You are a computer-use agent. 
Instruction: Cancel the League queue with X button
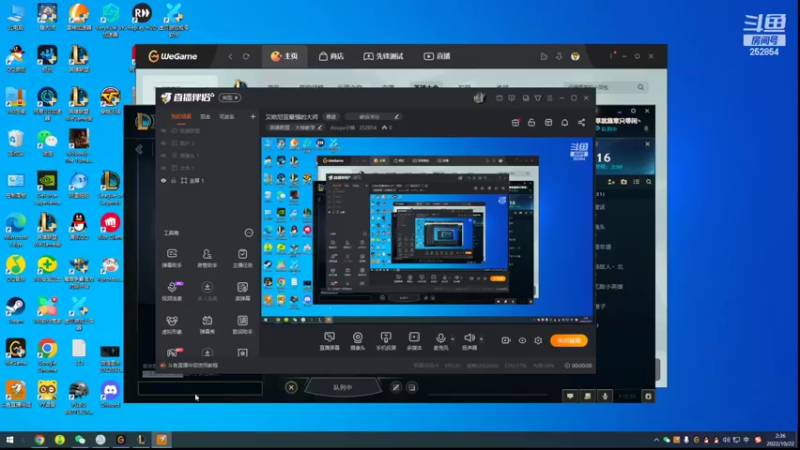pos(291,387)
